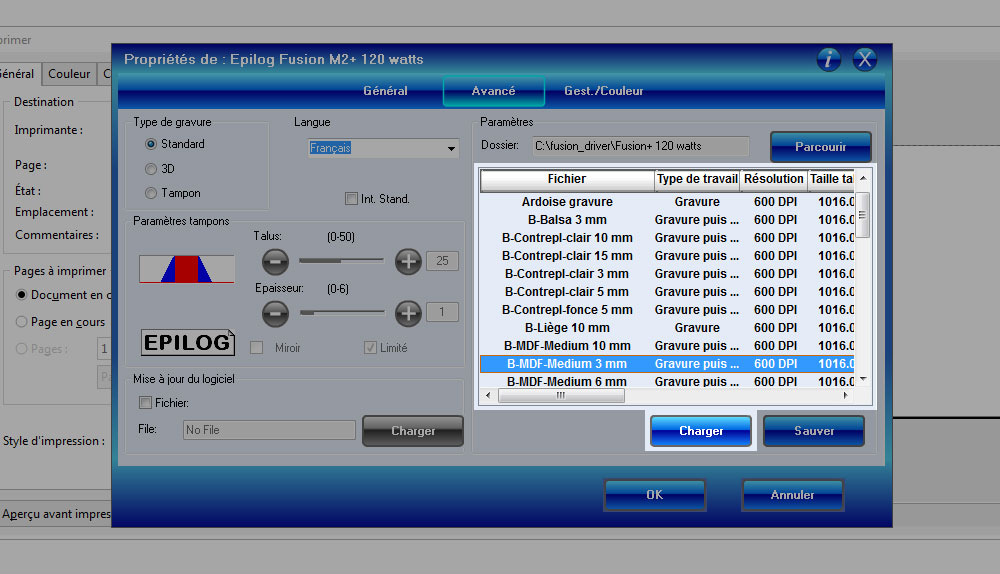This screenshot has height=574, width=1000.
Task: Enable the Miroir checkbox
Action: pyautogui.click(x=256, y=348)
